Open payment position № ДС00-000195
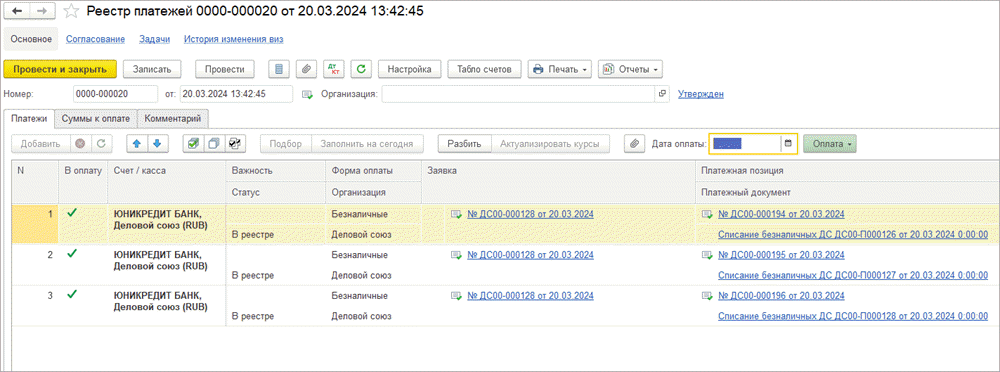 click(x=781, y=255)
